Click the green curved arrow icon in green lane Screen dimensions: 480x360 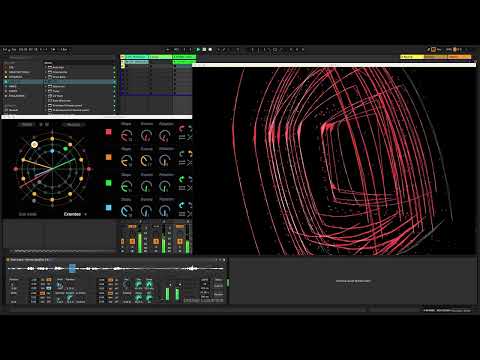(182, 179)
